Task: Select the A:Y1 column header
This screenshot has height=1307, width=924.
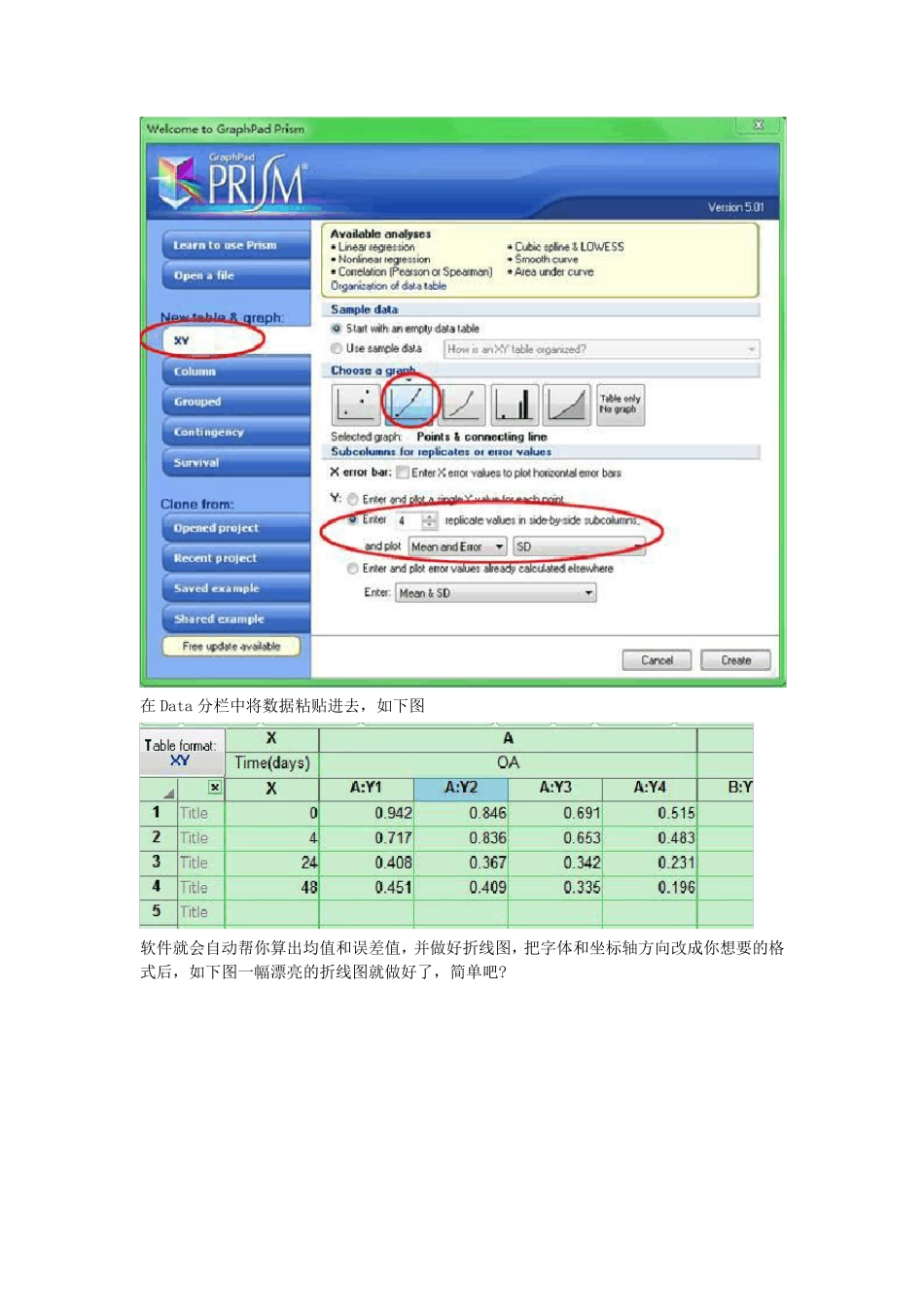Action: [x=367, y=788]
